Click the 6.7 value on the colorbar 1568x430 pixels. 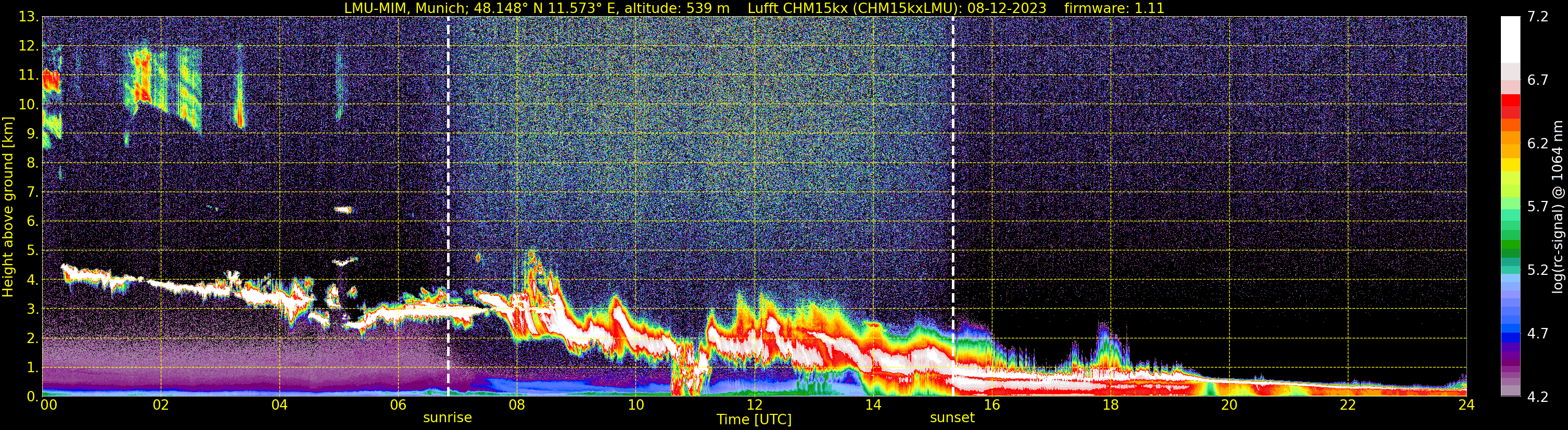[1538, 80]
